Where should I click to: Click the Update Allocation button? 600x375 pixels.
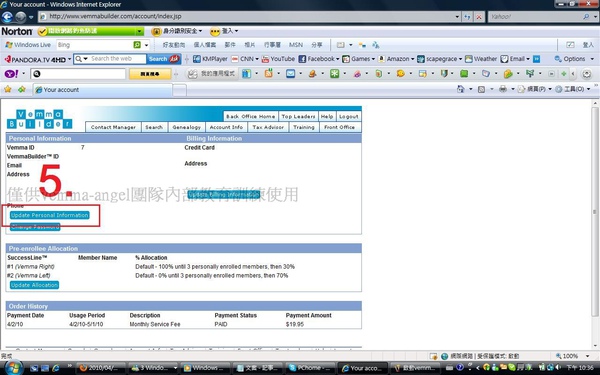(x=34, y=285)
